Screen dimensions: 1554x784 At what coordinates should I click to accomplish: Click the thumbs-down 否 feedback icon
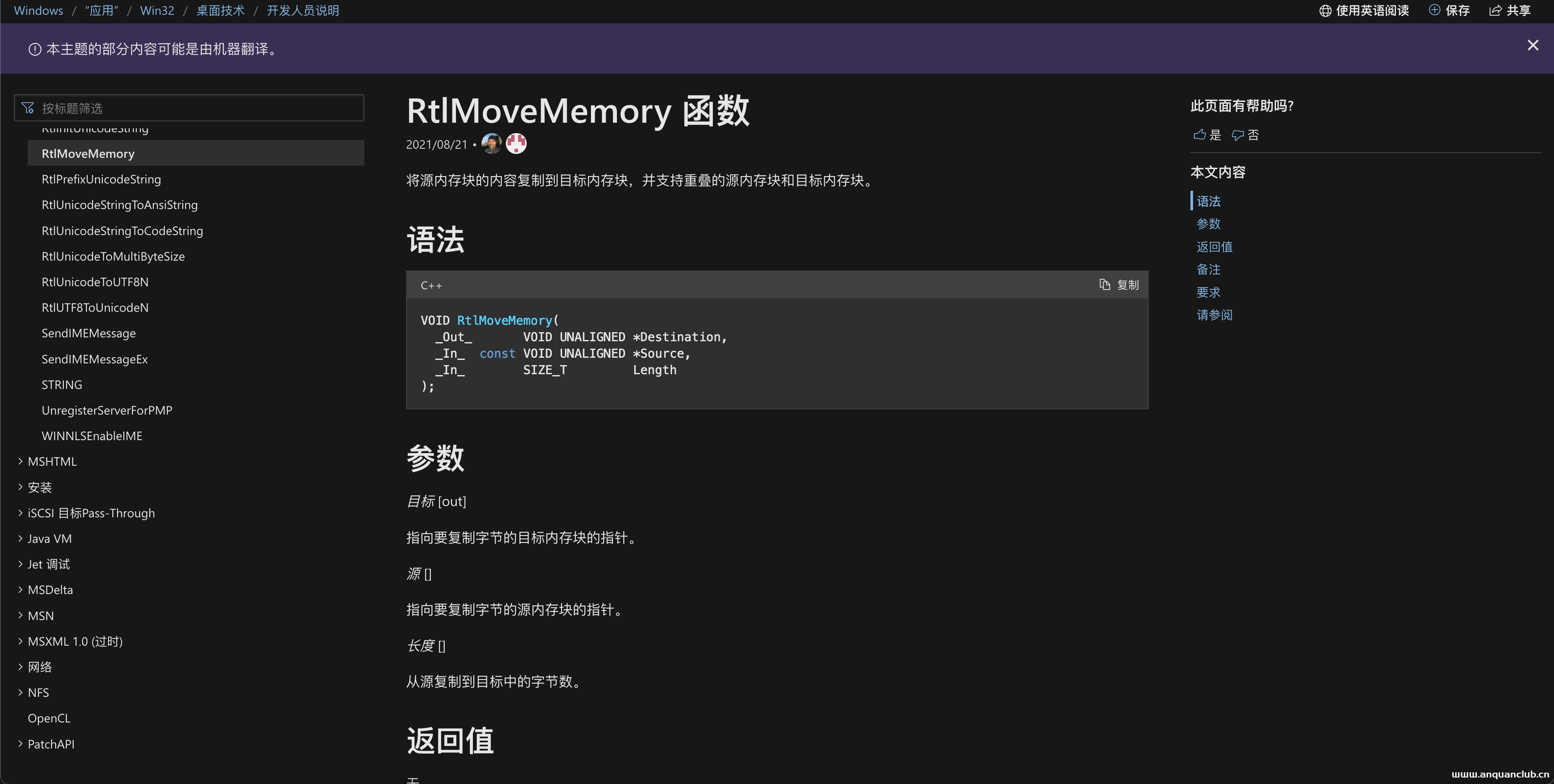coord(1237,135)
